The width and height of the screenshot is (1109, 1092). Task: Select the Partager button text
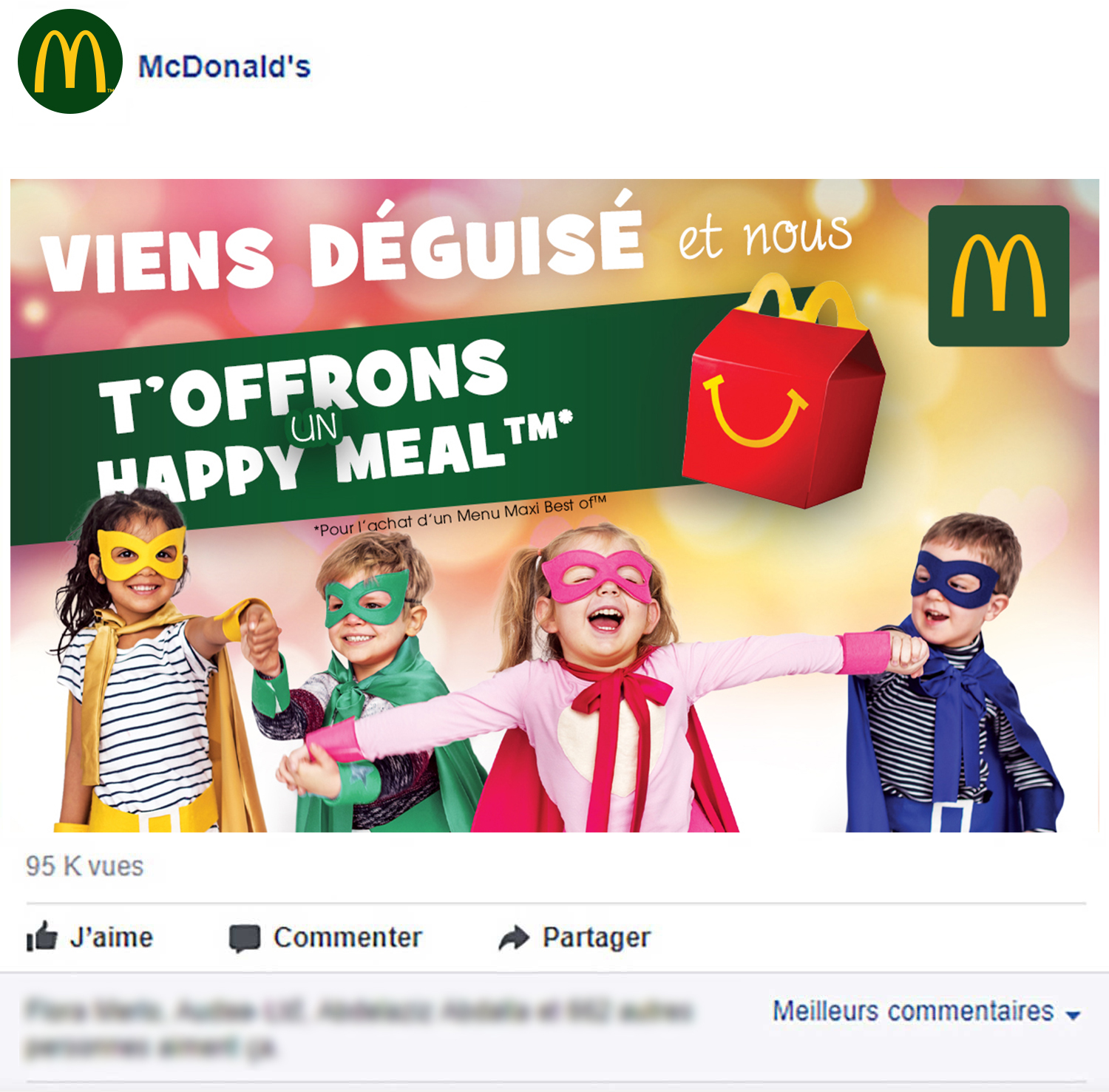[597, 937]
